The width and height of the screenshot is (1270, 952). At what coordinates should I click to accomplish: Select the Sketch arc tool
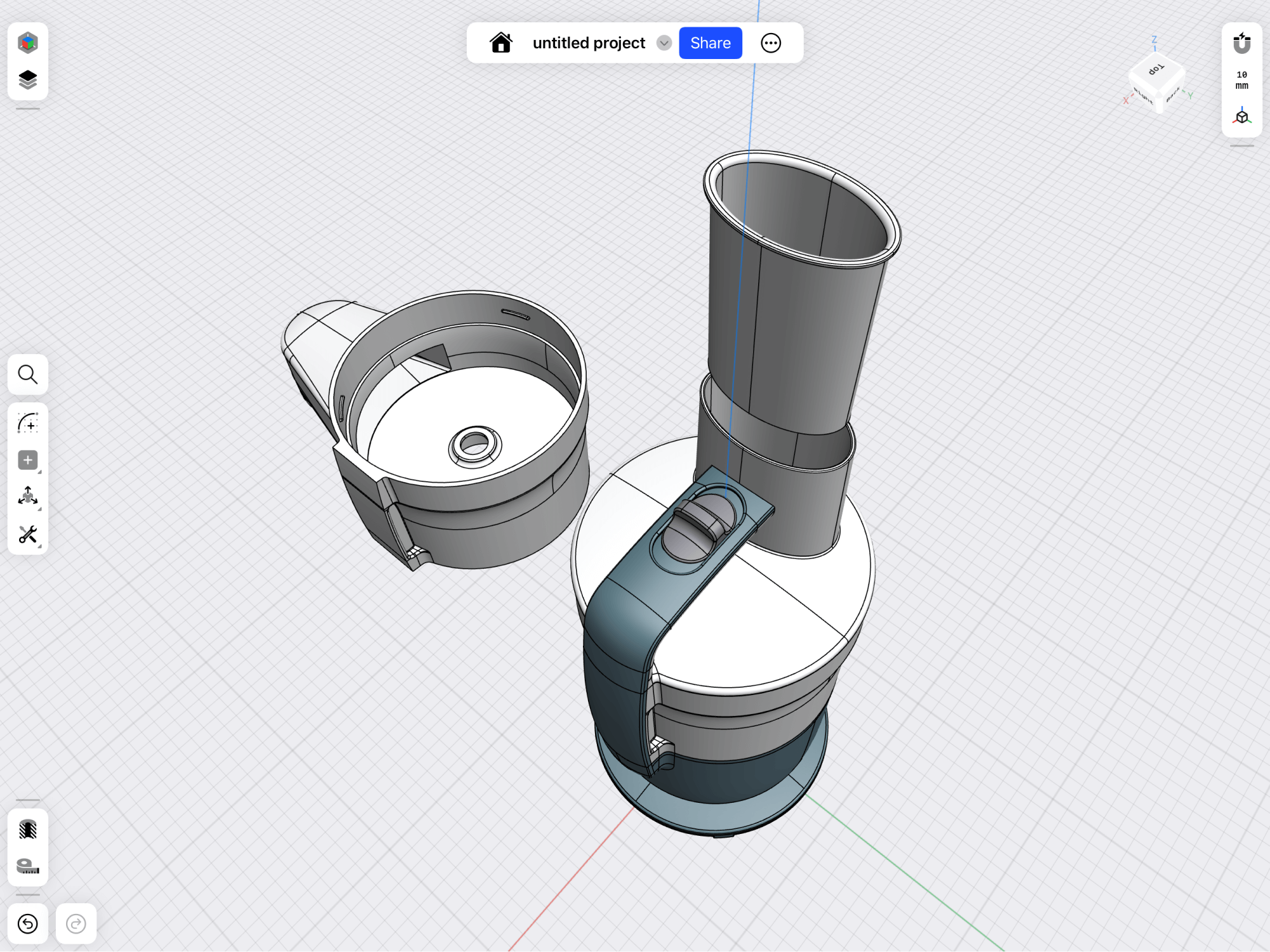point(27,423)
